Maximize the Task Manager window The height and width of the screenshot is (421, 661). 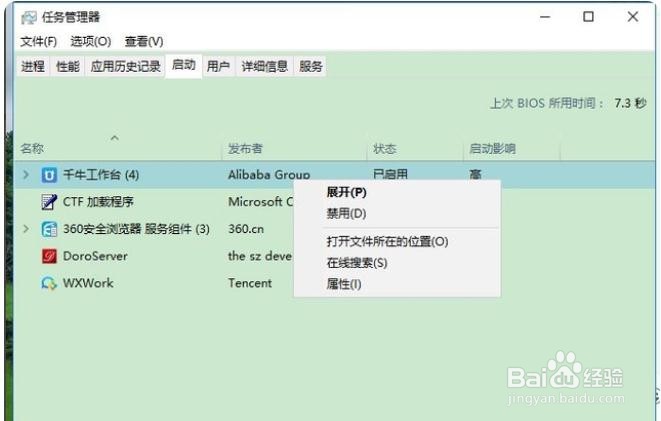pyautogui.click(x=588, y=17)
